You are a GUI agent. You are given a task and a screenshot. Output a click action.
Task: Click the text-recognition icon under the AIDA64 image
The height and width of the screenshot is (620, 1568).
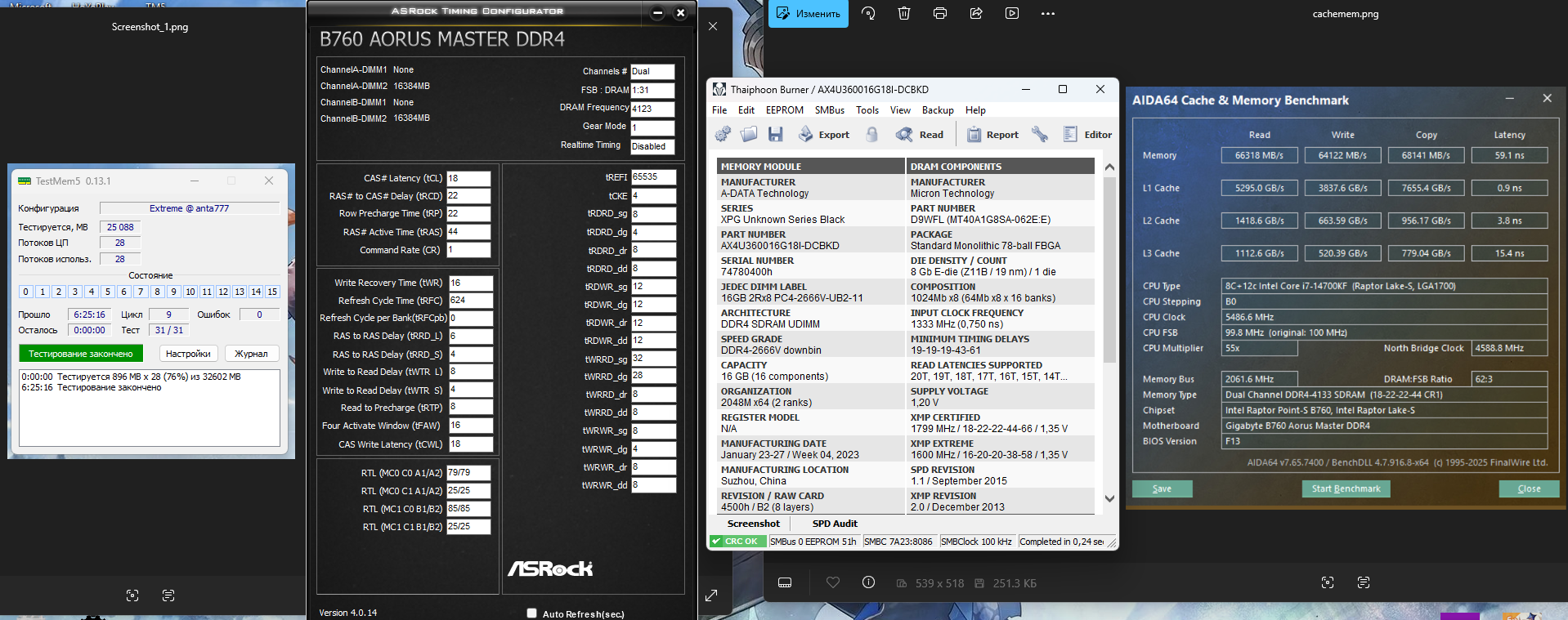pos(1364,582)
